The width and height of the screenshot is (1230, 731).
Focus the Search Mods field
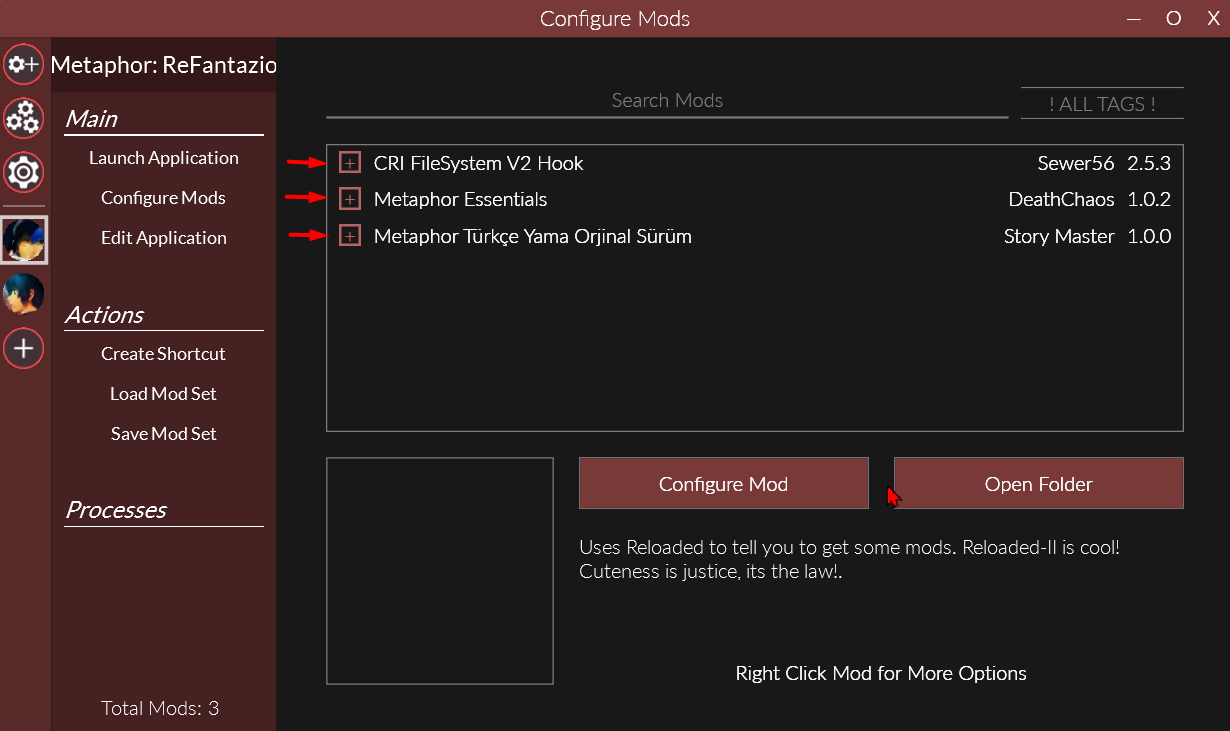click(x=667, y=101)
